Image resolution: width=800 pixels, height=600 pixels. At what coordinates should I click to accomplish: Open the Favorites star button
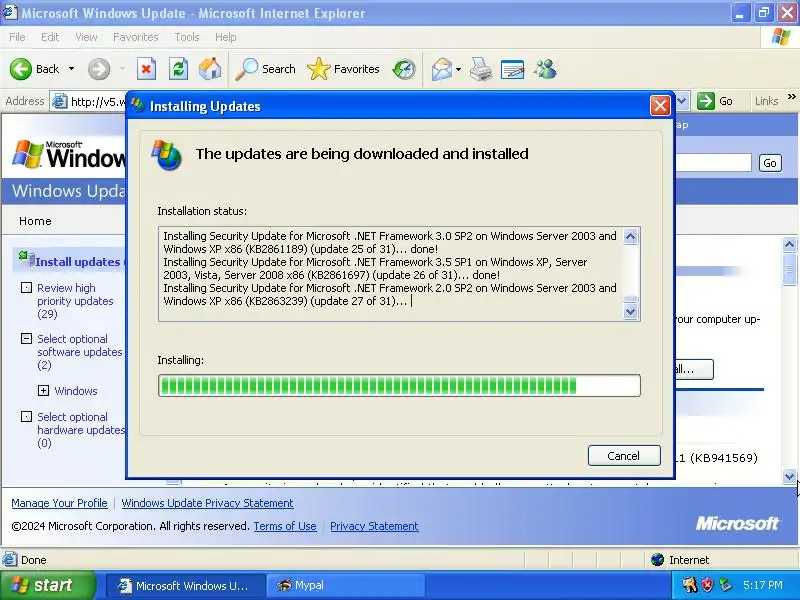coord(343,69)
